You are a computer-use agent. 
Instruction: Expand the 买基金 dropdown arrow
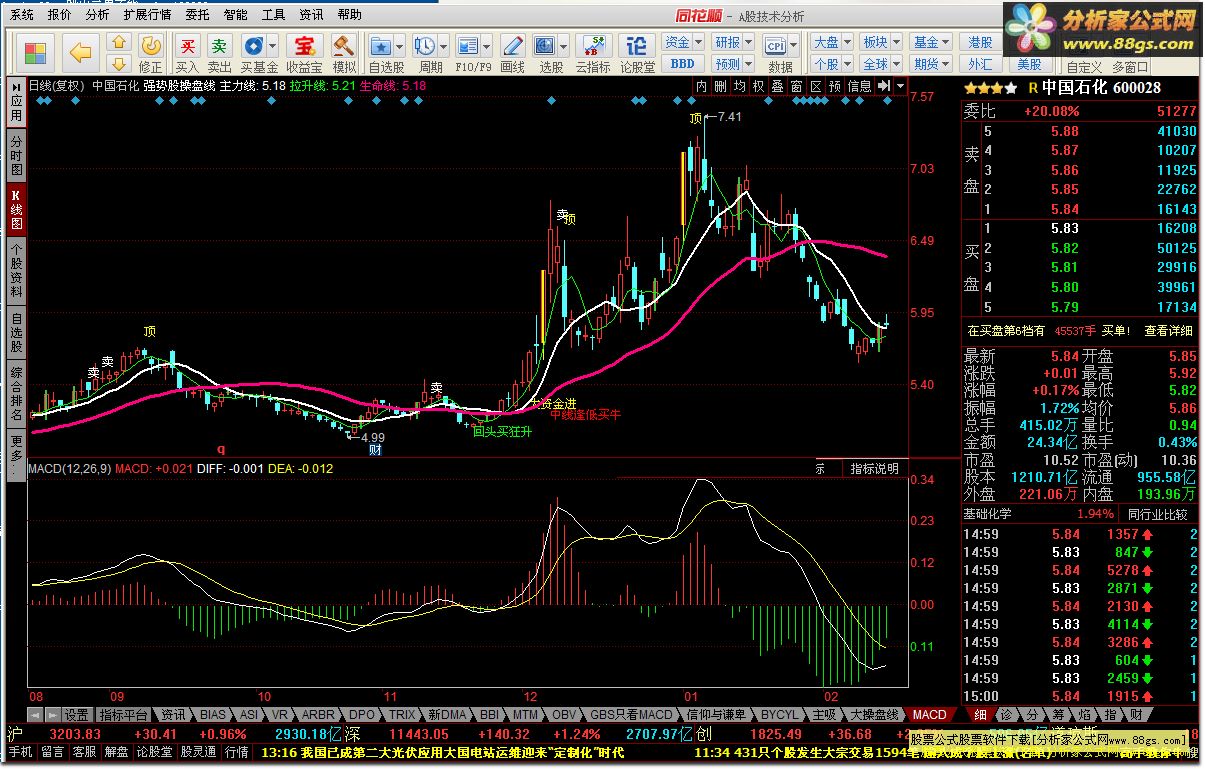pos(273,46)
